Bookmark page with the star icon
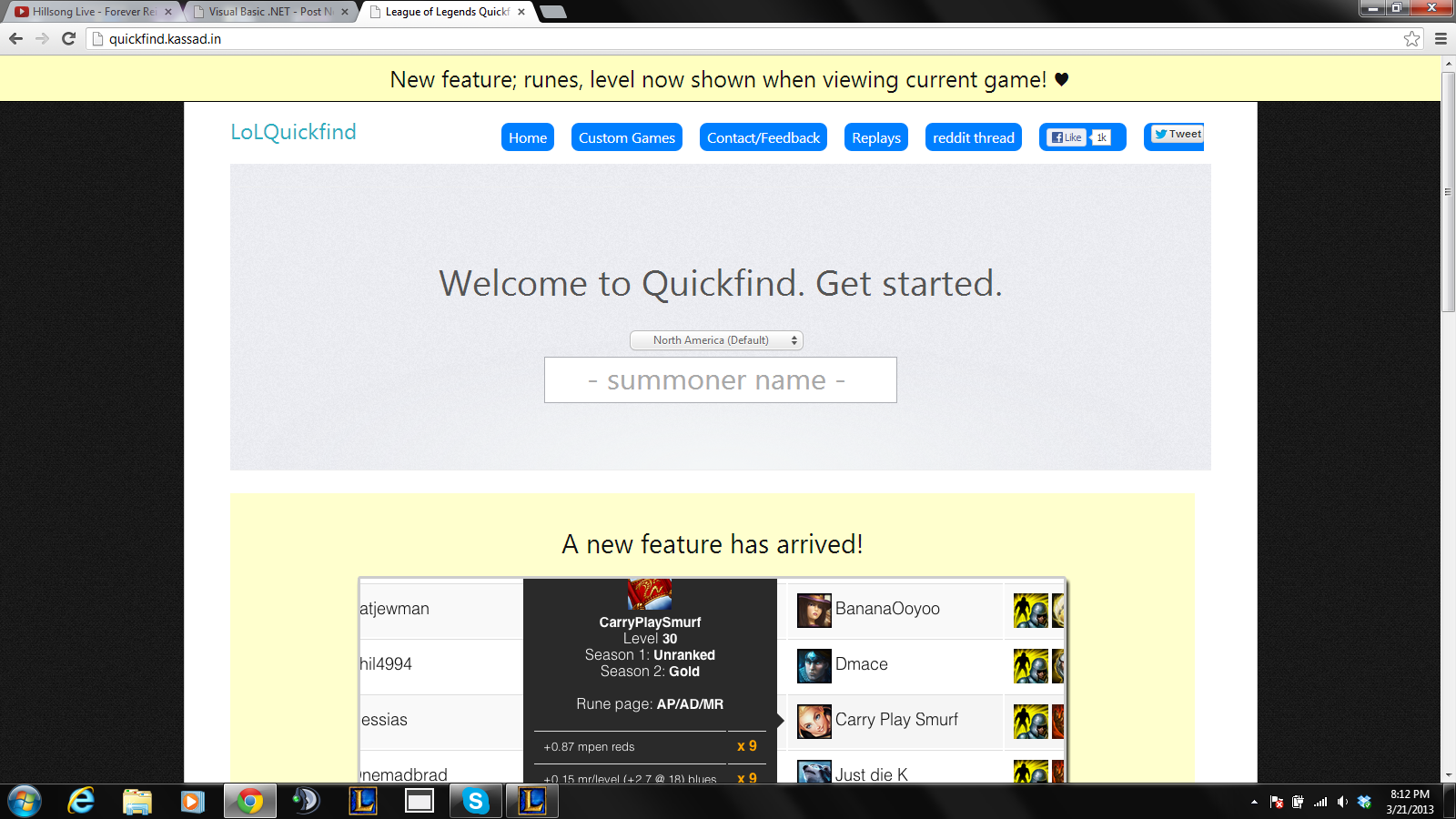Viewport: 1456px width, 819px height. click(x=1411, y=38)
